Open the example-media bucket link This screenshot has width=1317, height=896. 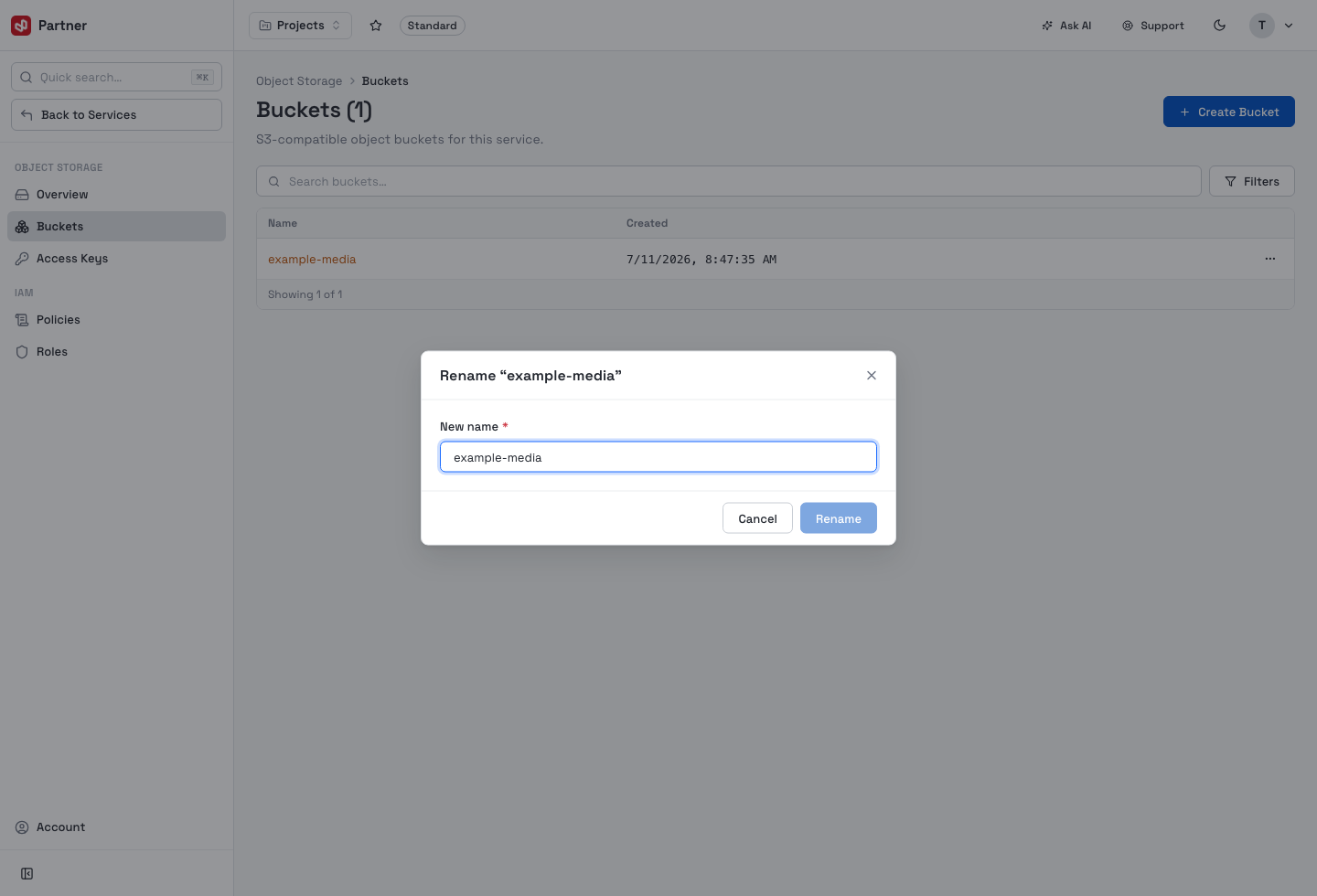pos(312,260)
